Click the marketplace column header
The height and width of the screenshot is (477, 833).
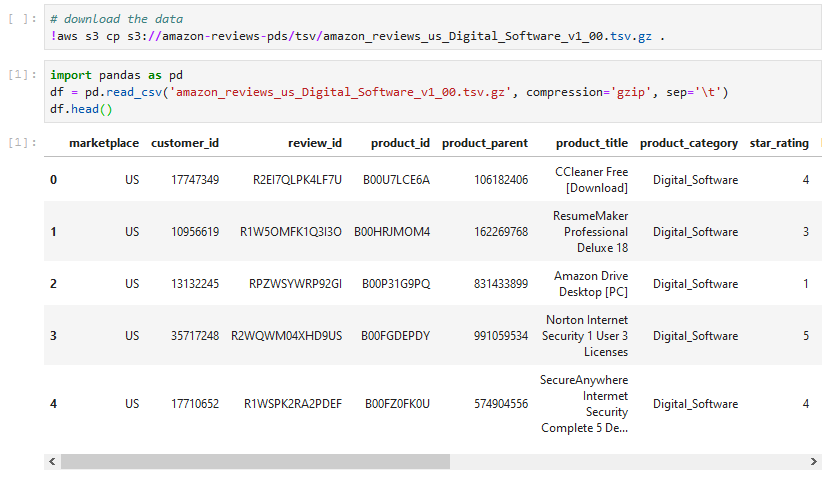(x=104, y=143)
